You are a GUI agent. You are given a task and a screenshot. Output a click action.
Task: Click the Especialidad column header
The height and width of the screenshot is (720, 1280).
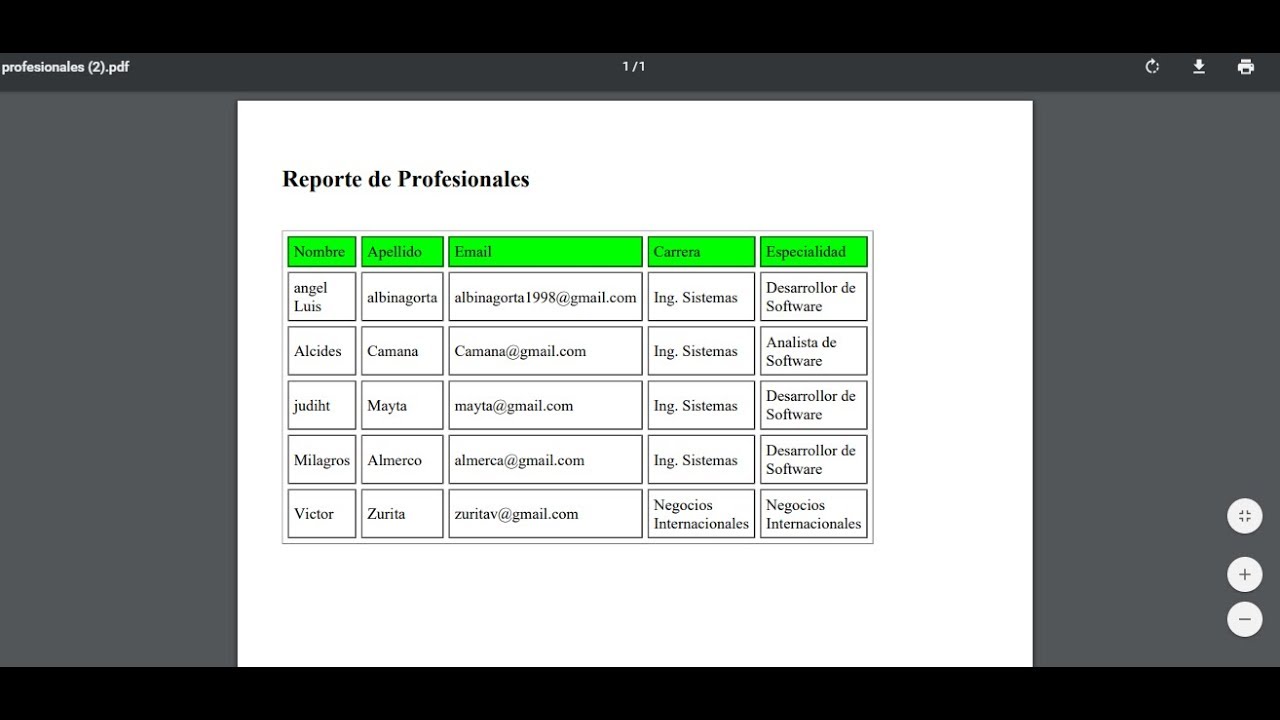click(x=814, y=252)
